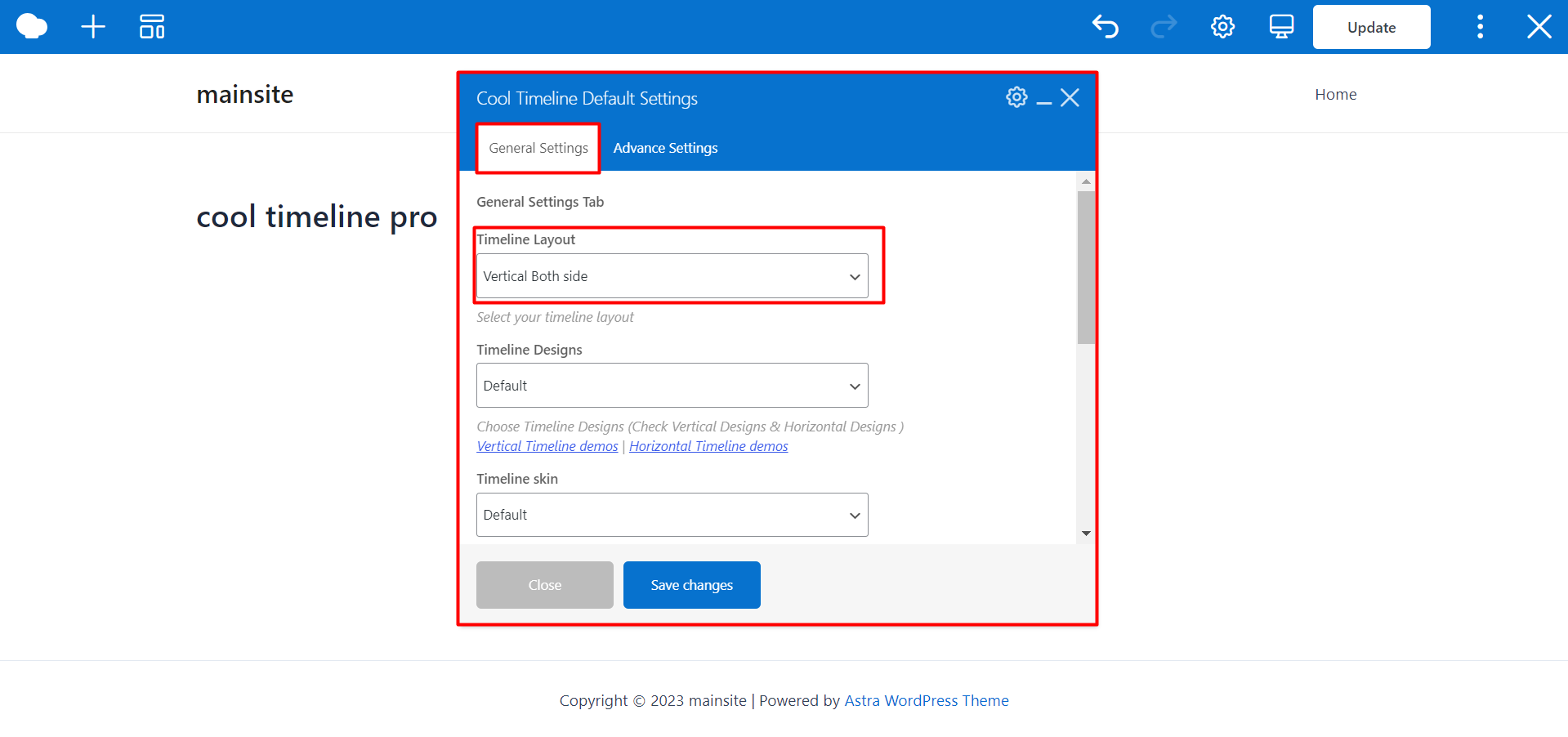Open the layout templates icon
The height and width of the screenshot is (737, 1568).
coord(152,27)
